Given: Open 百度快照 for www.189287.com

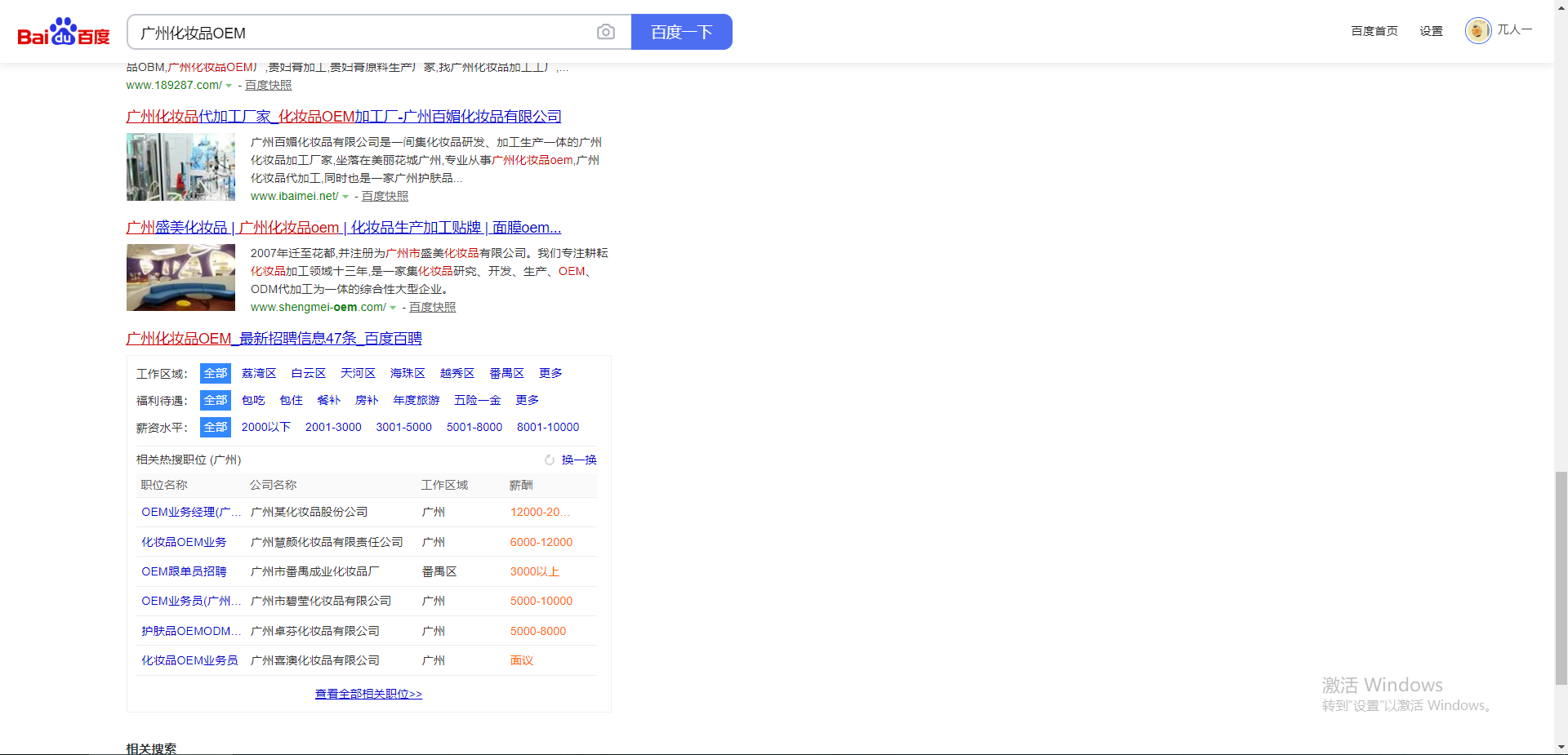Looking at the screenshot, I should coord(268,85).
